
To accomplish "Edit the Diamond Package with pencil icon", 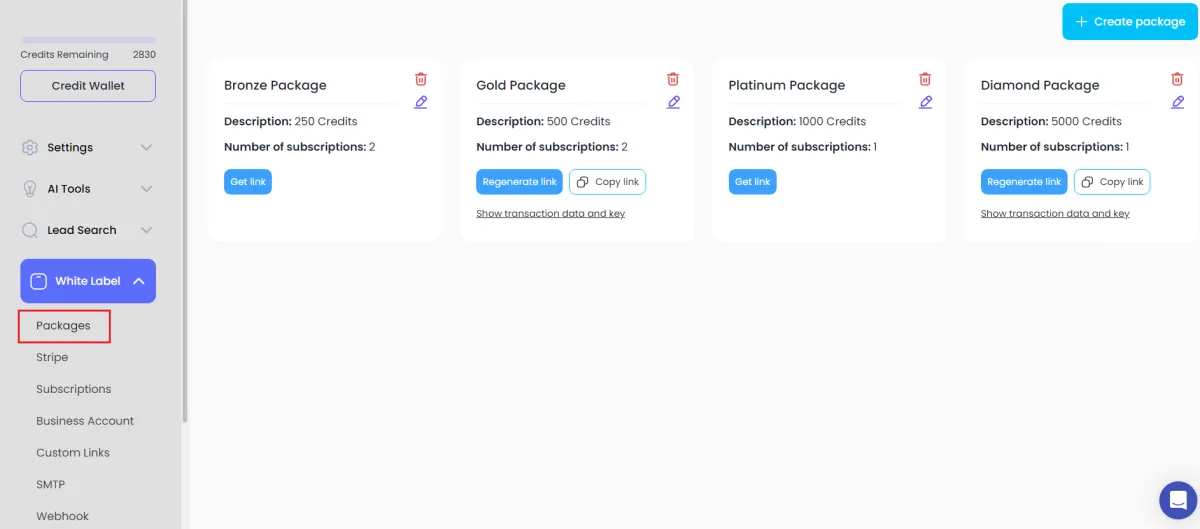I will pos(1177,102).
